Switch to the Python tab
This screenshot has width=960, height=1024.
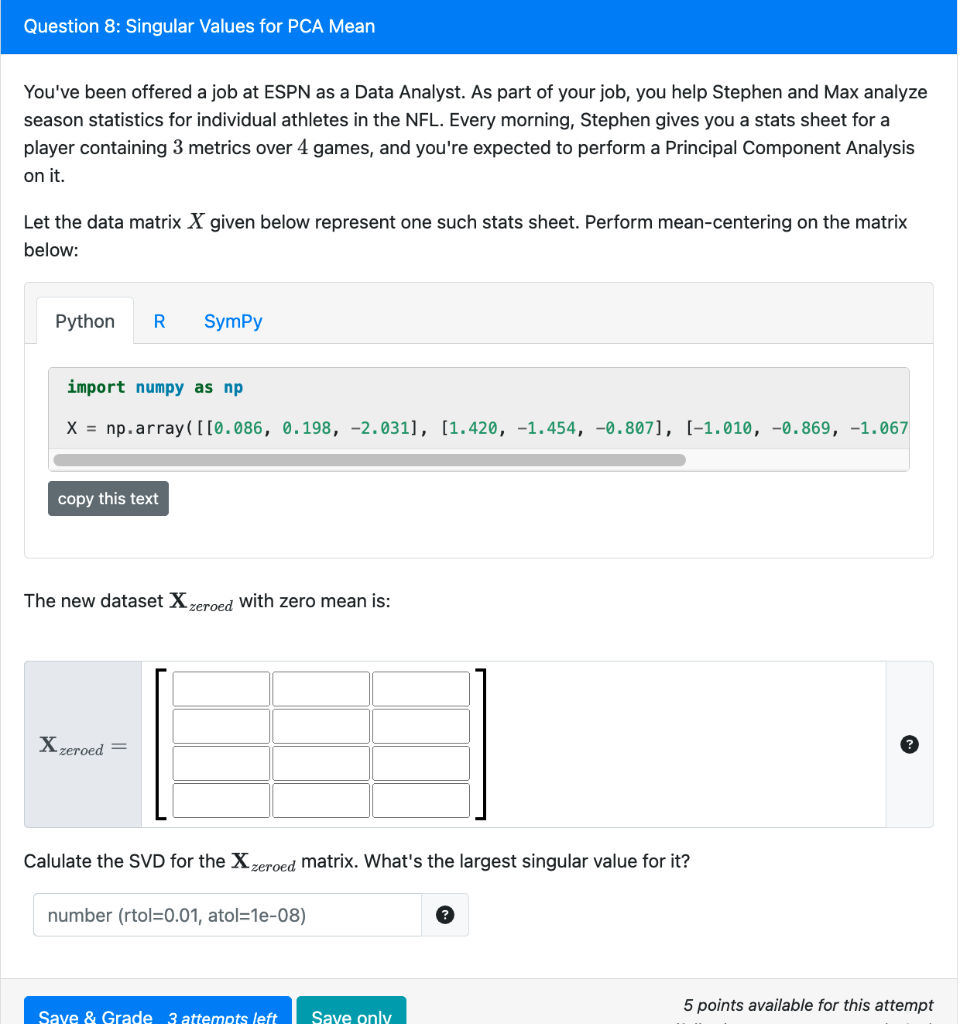click(84, 320)
